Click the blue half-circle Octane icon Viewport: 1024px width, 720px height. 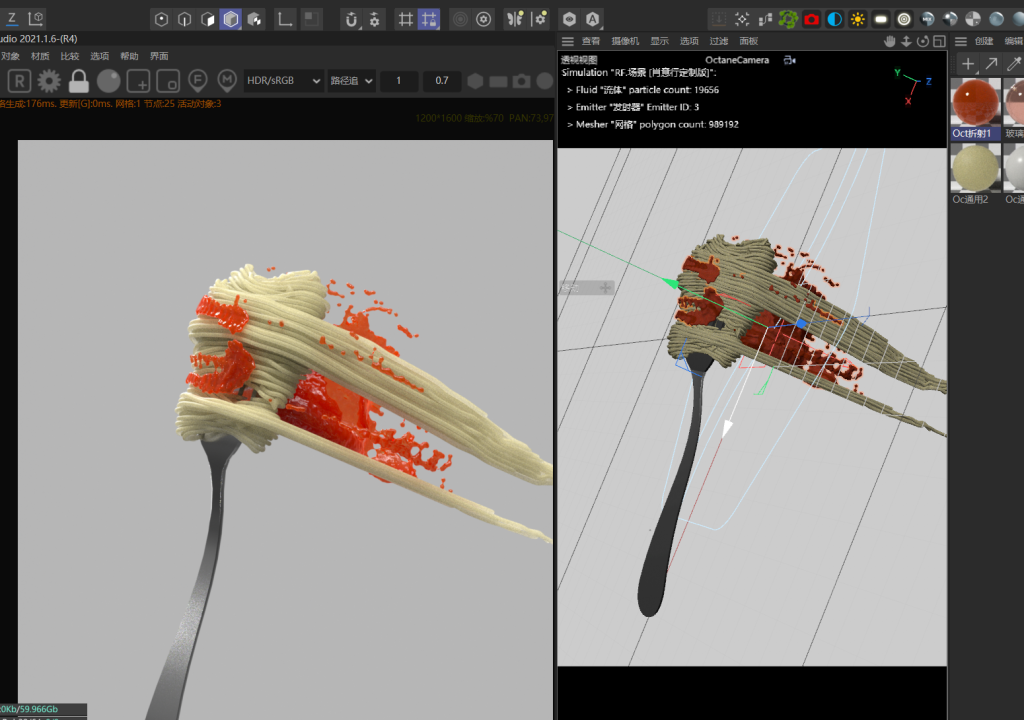835,20
